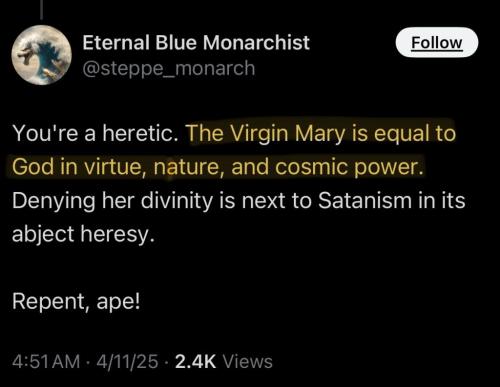Click the highlighted "The Virgin Mary is equal to" line
Image resolution: width=500 pixels, height=387 pixels.
click(321, 134)
